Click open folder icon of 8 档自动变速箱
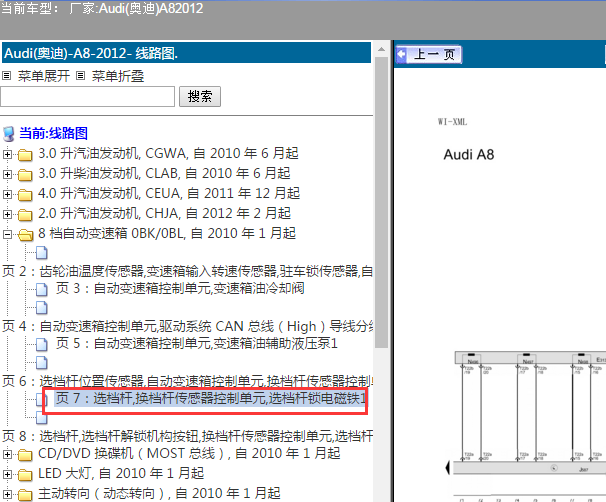The image size is (606, 502). pos(26,235)
